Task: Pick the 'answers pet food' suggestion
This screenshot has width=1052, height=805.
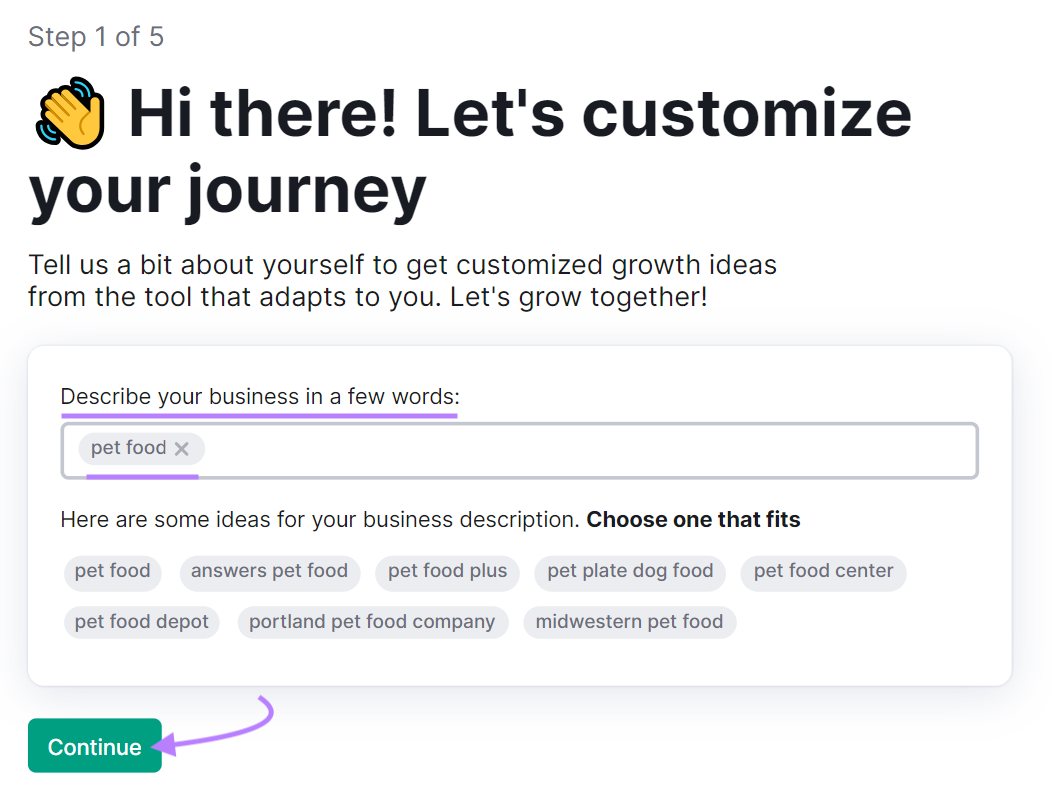Action: pyautogui.click(x=269, y=572)
